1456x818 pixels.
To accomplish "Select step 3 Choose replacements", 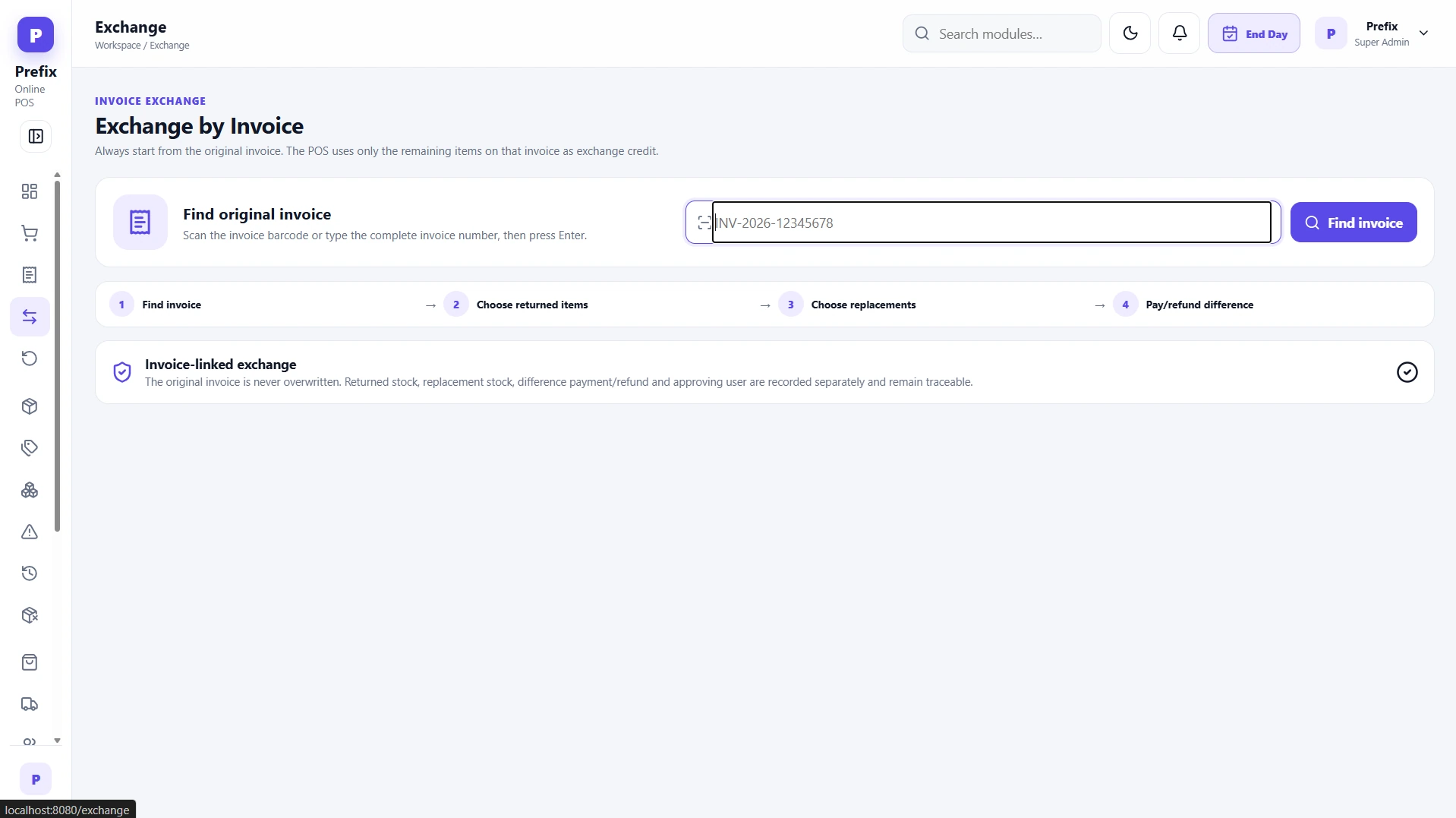I will click(847, 305).
